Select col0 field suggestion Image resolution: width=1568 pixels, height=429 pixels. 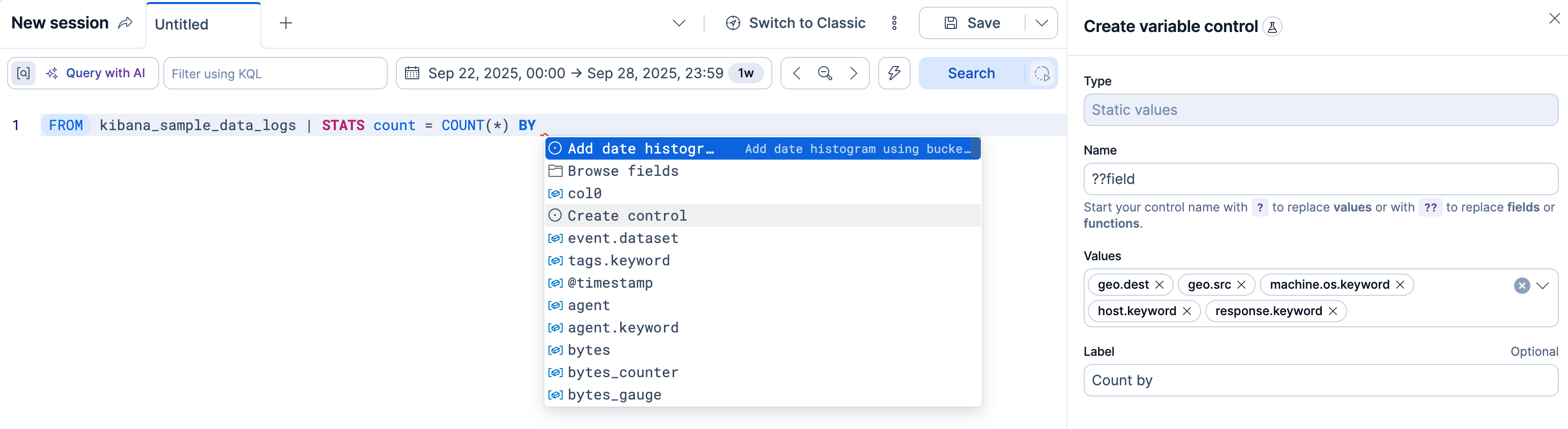tap(762, 194)
